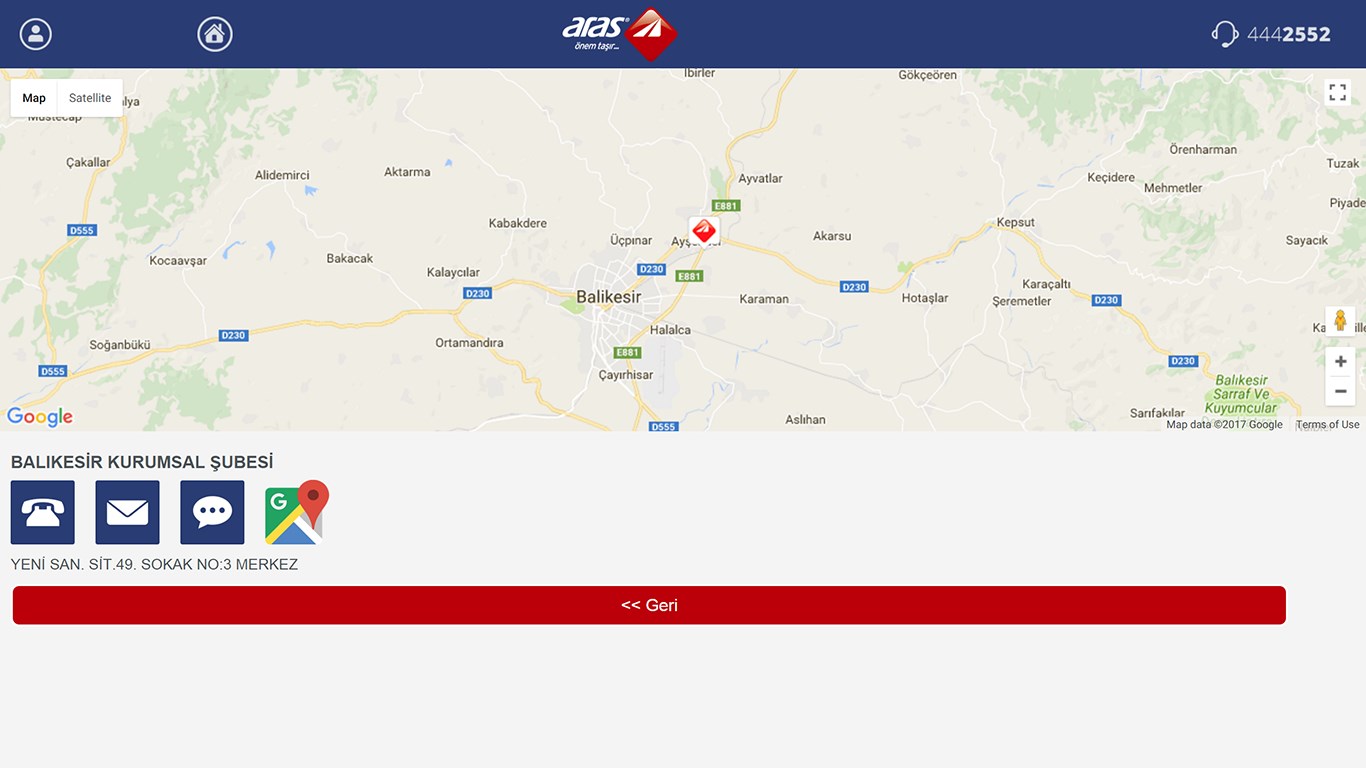Zoom out with the minus button

coord(1340,391)
